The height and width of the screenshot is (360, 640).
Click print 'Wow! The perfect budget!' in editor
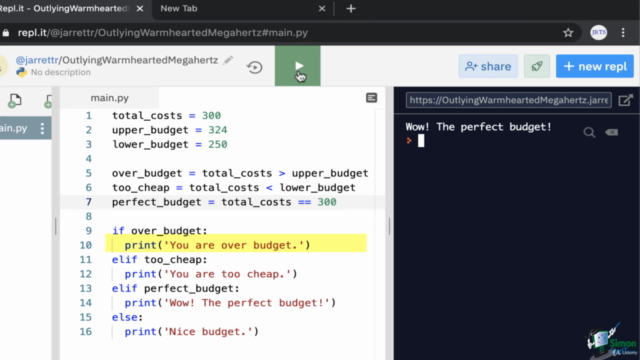tap(230, 303)
